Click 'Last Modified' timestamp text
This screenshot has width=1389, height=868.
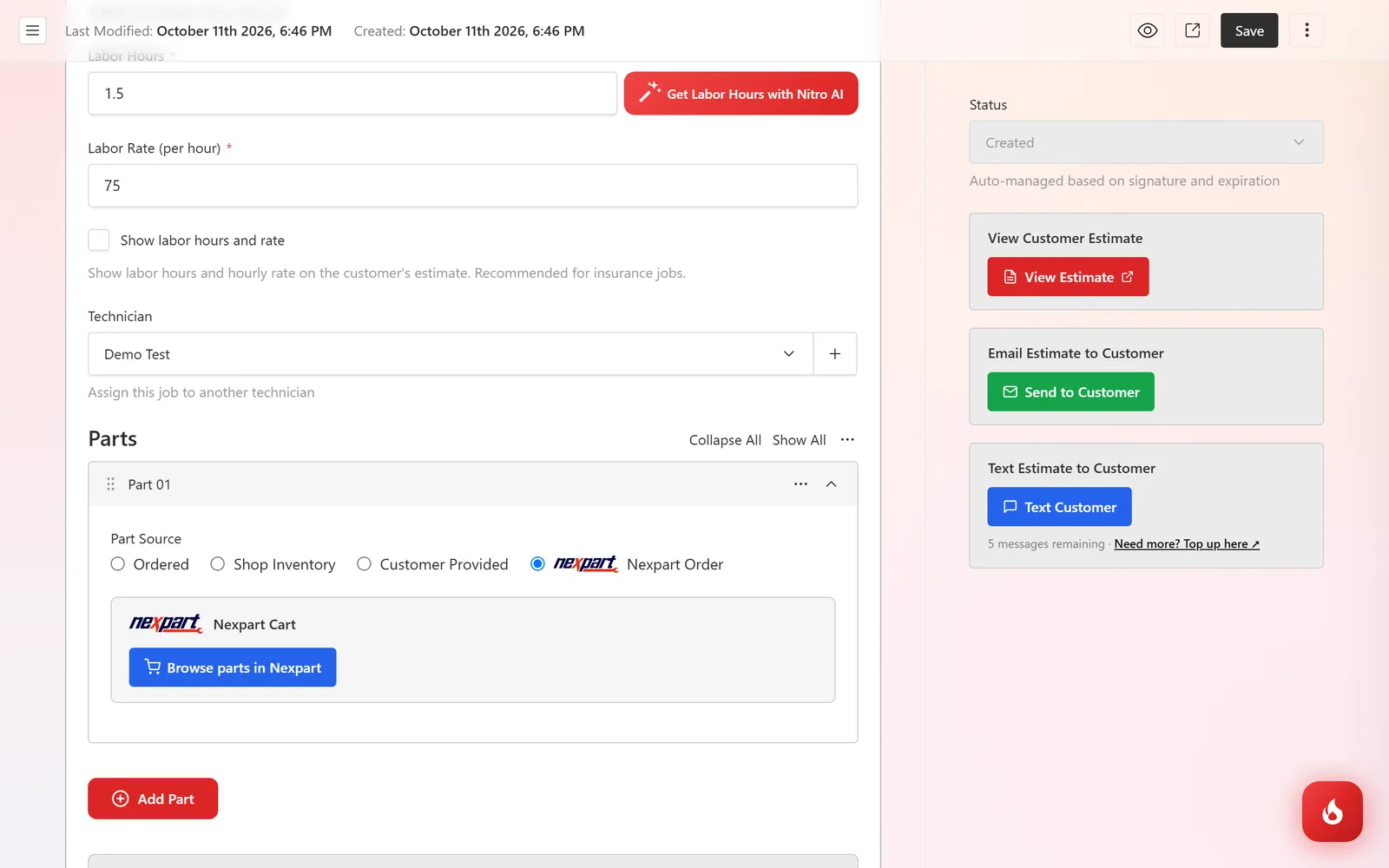click(199, 31)
